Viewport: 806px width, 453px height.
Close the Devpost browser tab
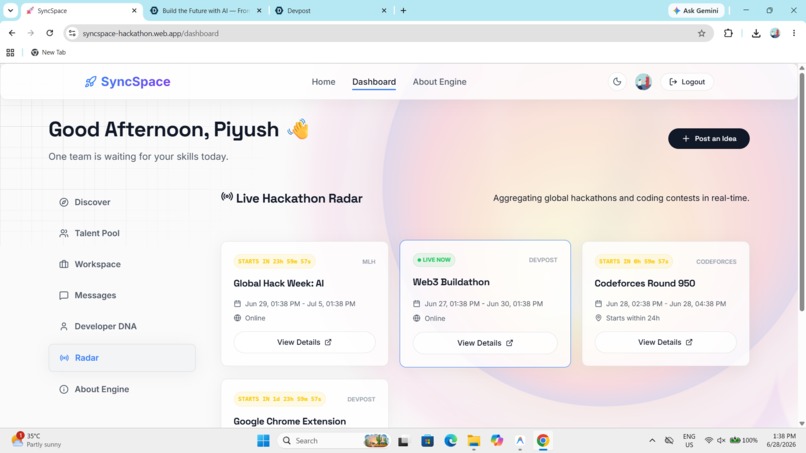coord(383,10)
